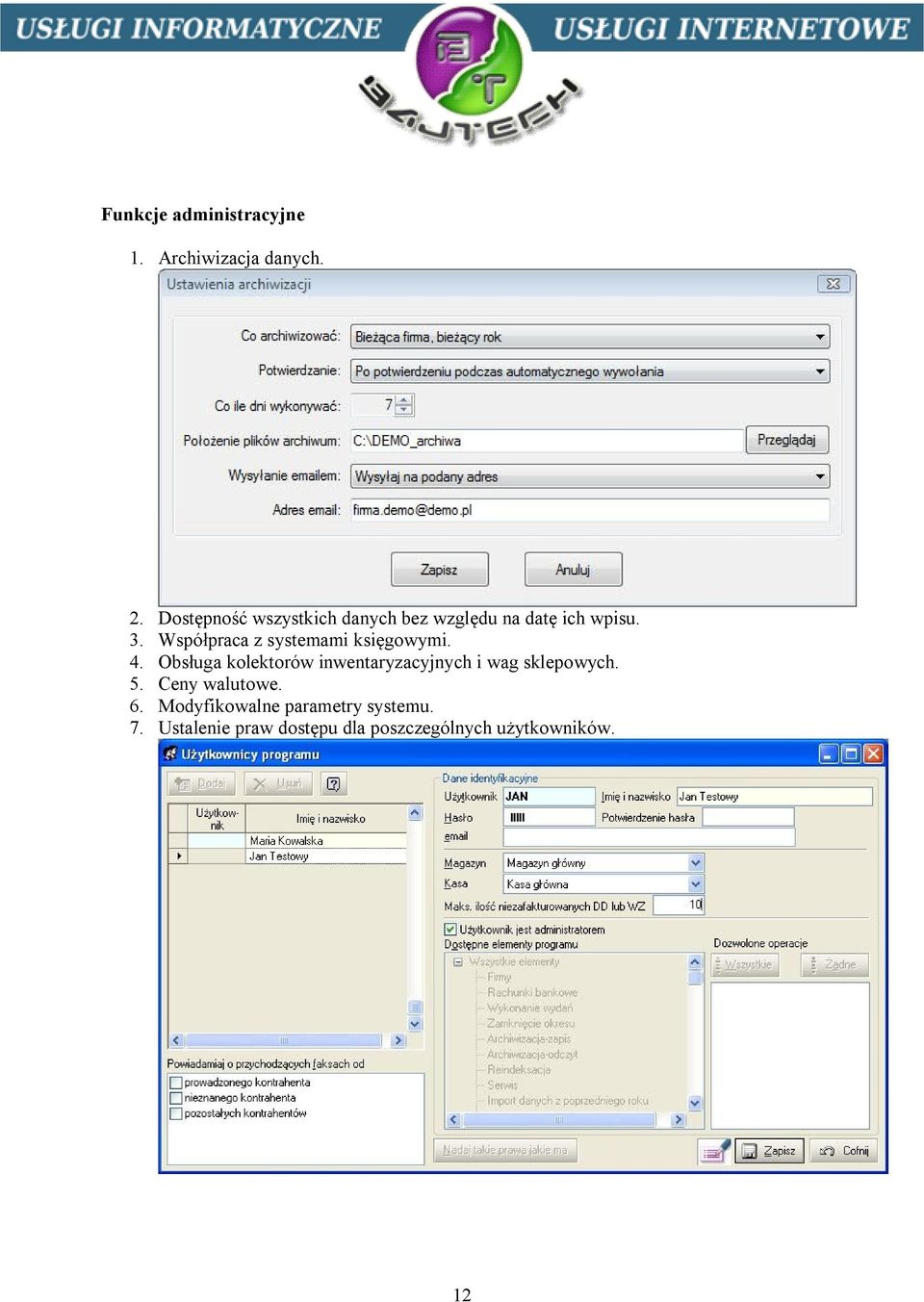Click the 'Potwierdzenie hasła' field
Image resolution: width=924 pixels, height=1302 pixels.
(x=748, y=817)
